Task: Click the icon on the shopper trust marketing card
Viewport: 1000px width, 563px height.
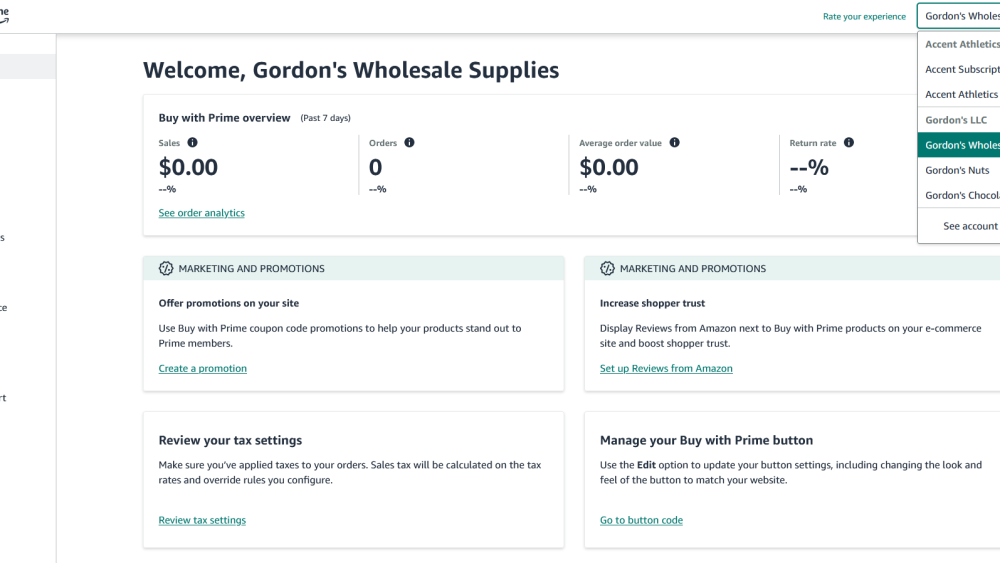Action: coord(607,269)
